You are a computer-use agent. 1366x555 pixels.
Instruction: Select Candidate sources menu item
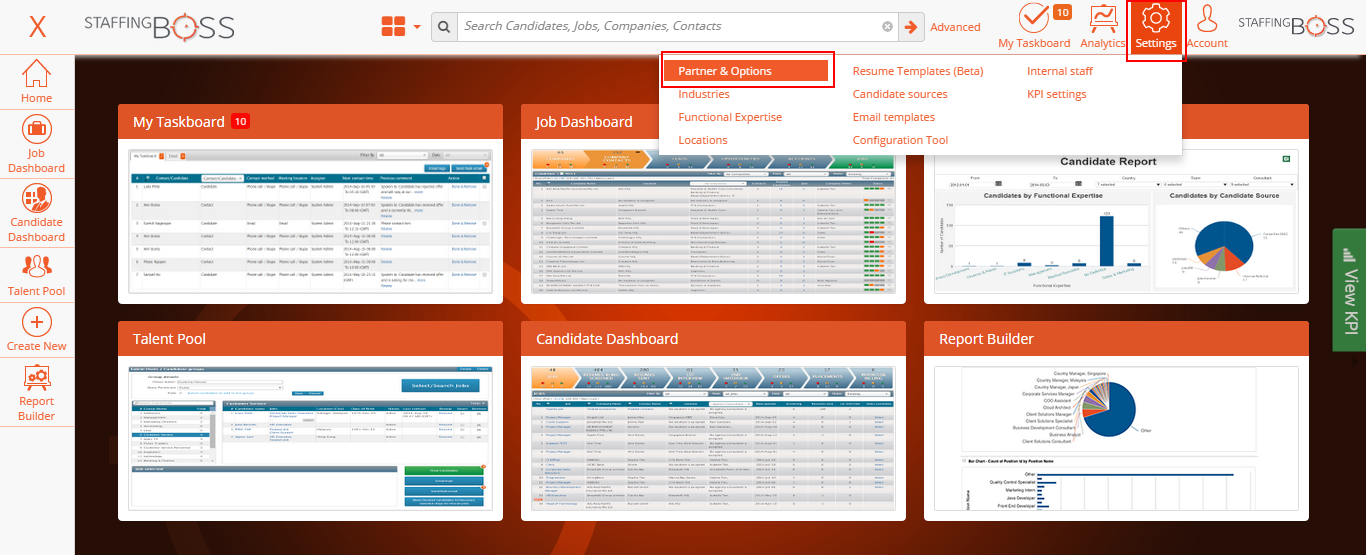[x=900, y=94]
